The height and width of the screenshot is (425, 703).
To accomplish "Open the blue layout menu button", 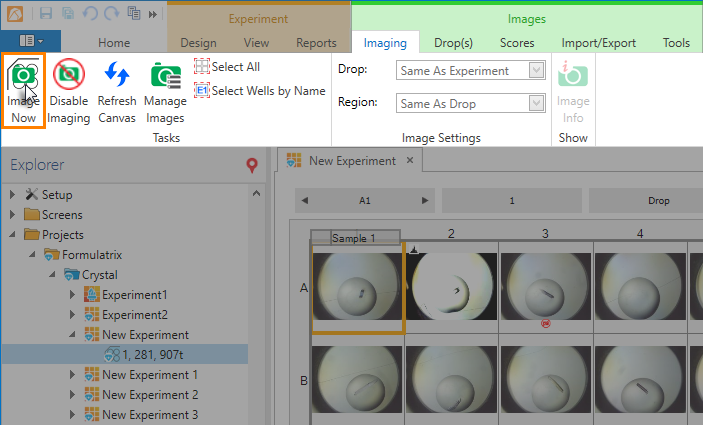I will [31, 41].
